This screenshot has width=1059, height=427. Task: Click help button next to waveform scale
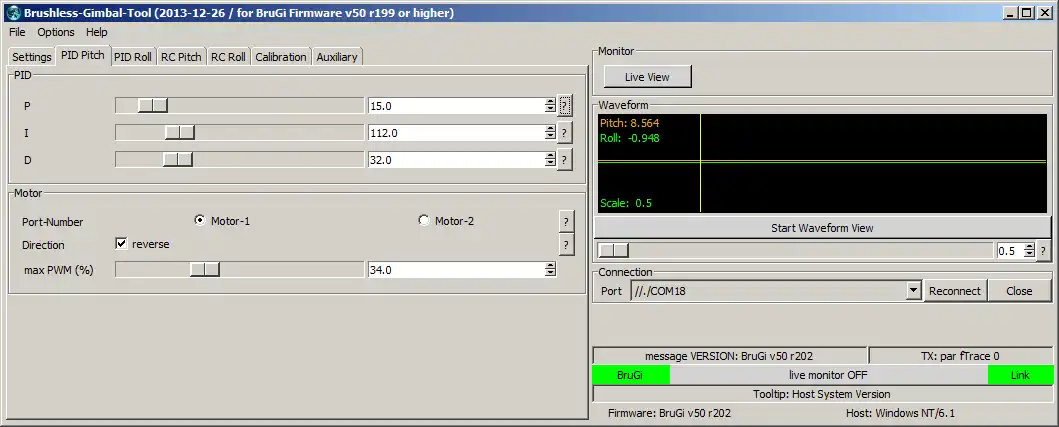(1043, 251)
